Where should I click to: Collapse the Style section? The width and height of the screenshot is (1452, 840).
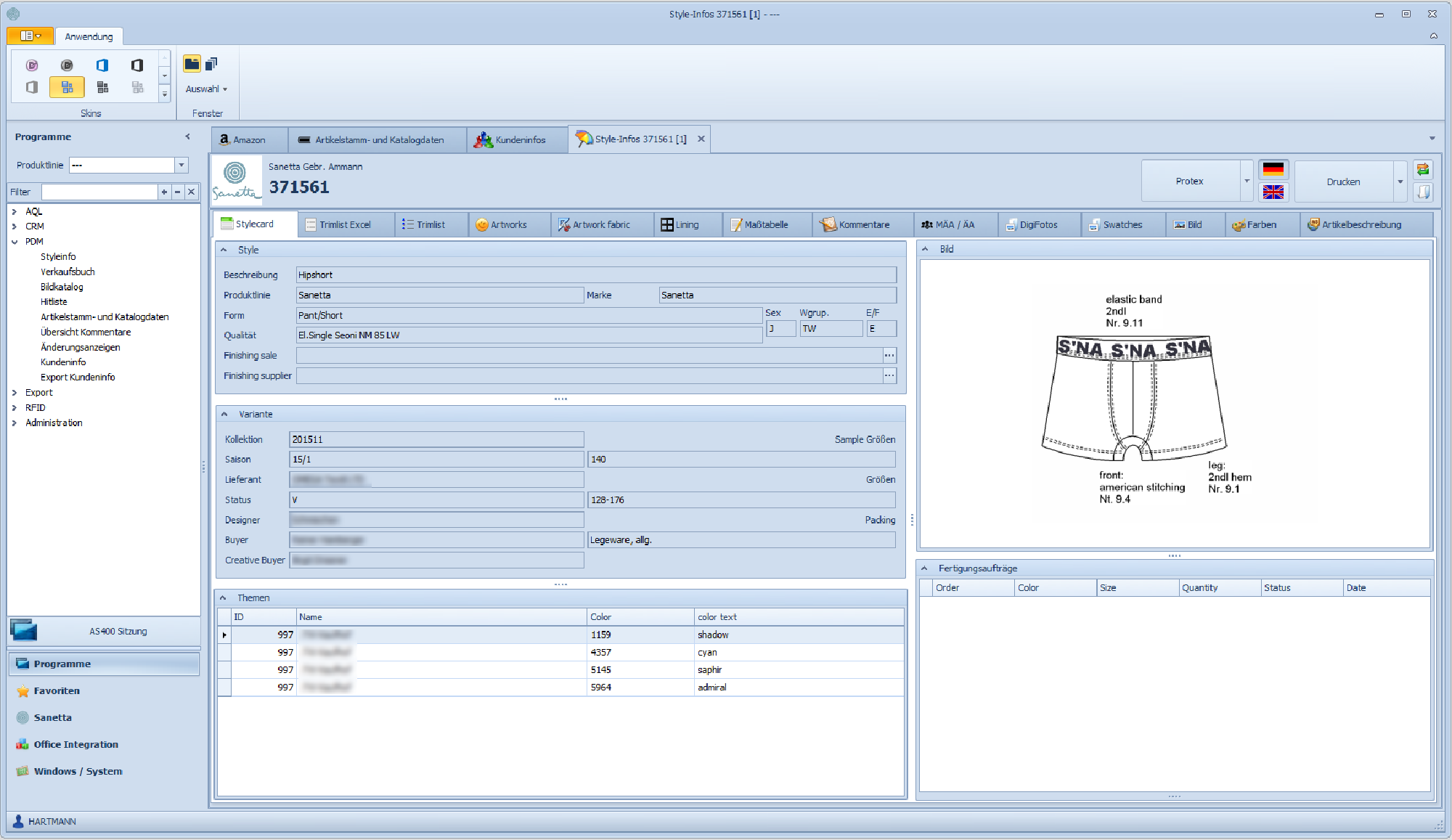(x=224, y=250)
